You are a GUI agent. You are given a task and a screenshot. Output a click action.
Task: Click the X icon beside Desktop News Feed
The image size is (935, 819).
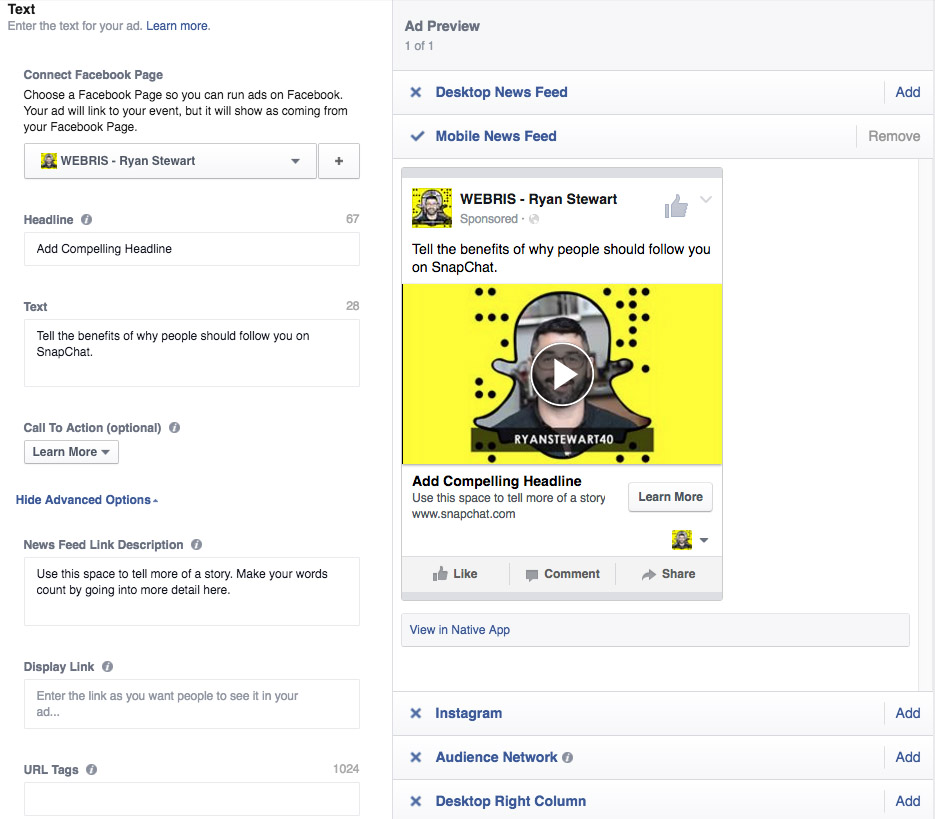416,92
